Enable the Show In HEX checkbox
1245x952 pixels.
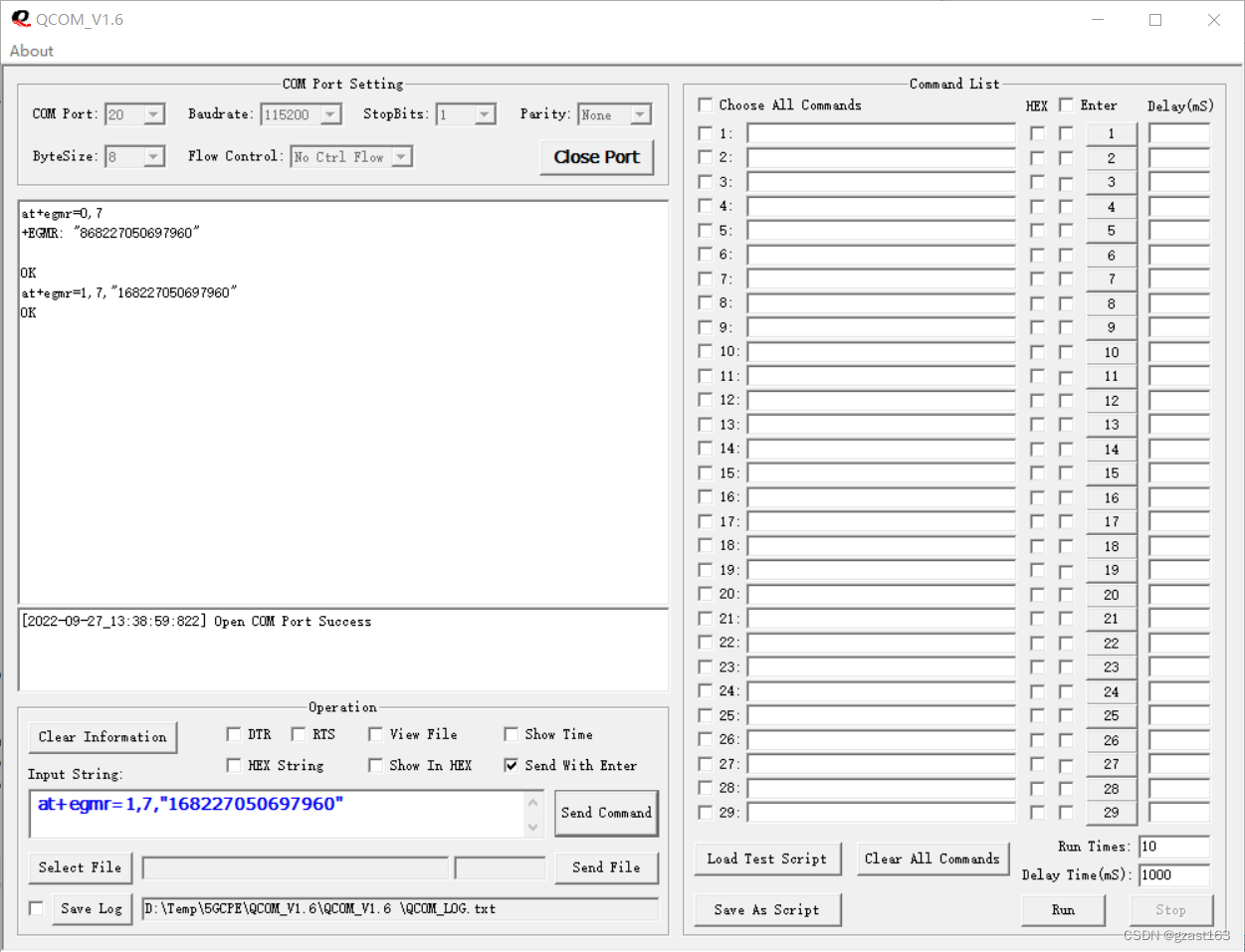click(x=375, y=765)
